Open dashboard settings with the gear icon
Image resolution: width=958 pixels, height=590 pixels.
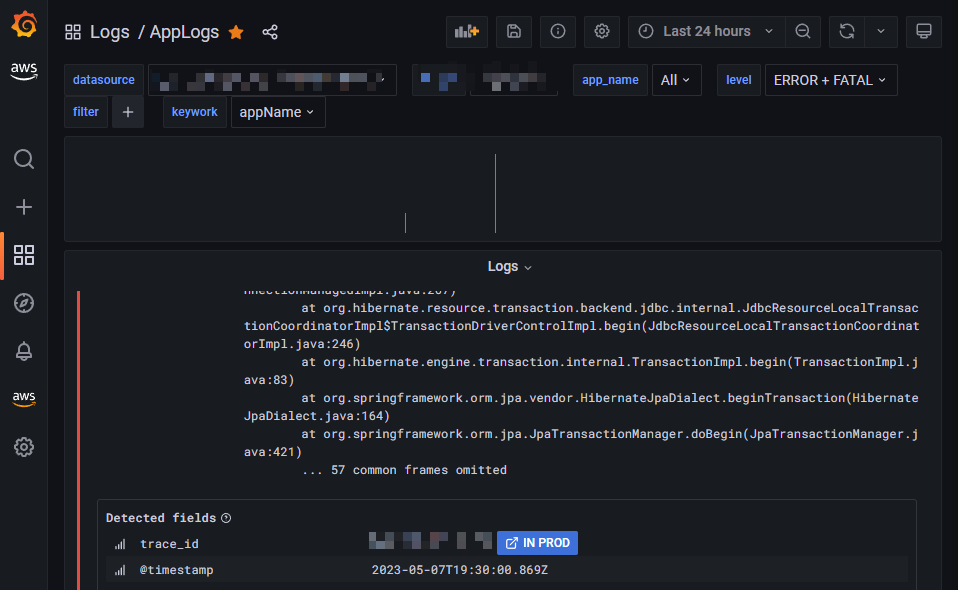pyautogui.click(x=601, y=31)
